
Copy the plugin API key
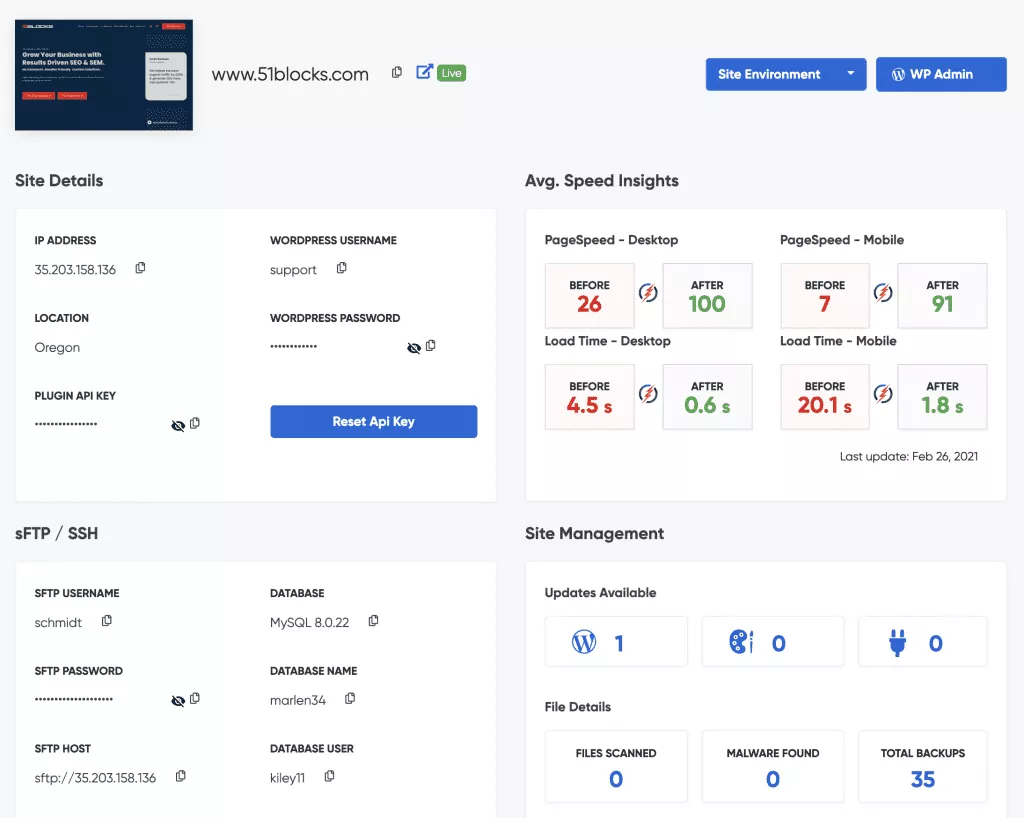195,424
